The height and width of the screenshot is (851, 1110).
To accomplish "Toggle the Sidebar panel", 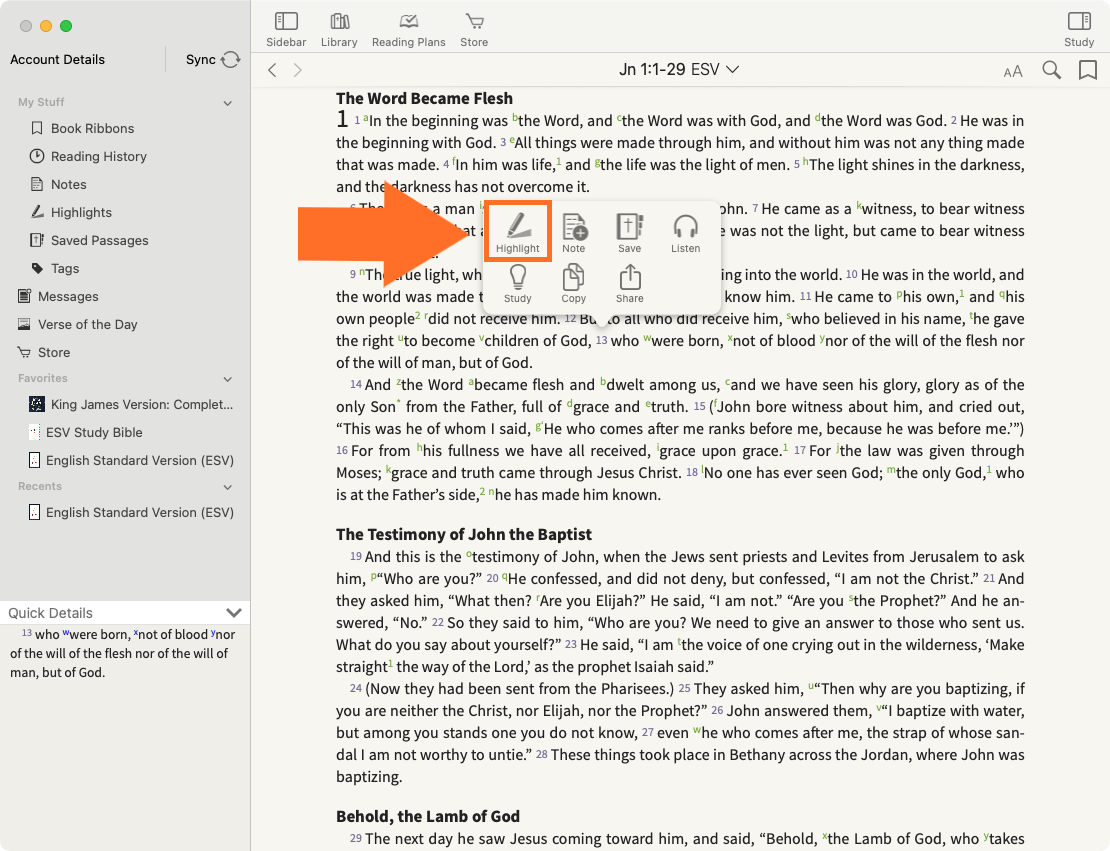I will coord(286,29).
